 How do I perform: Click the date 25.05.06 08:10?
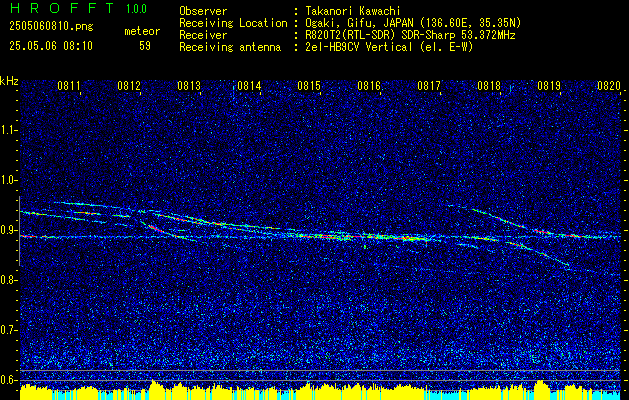(x=51, y=46)
